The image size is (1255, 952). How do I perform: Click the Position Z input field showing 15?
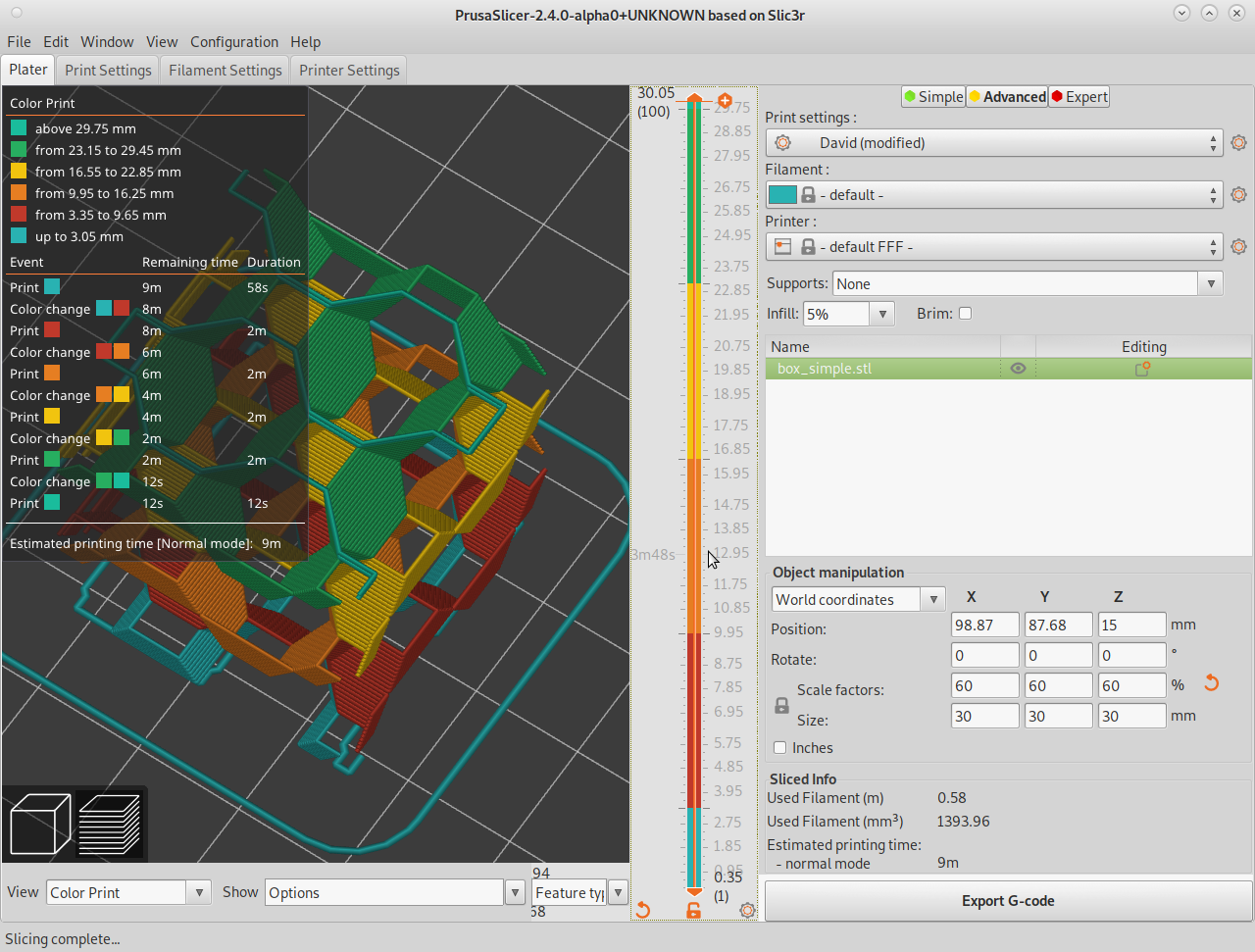(1132, 625)
